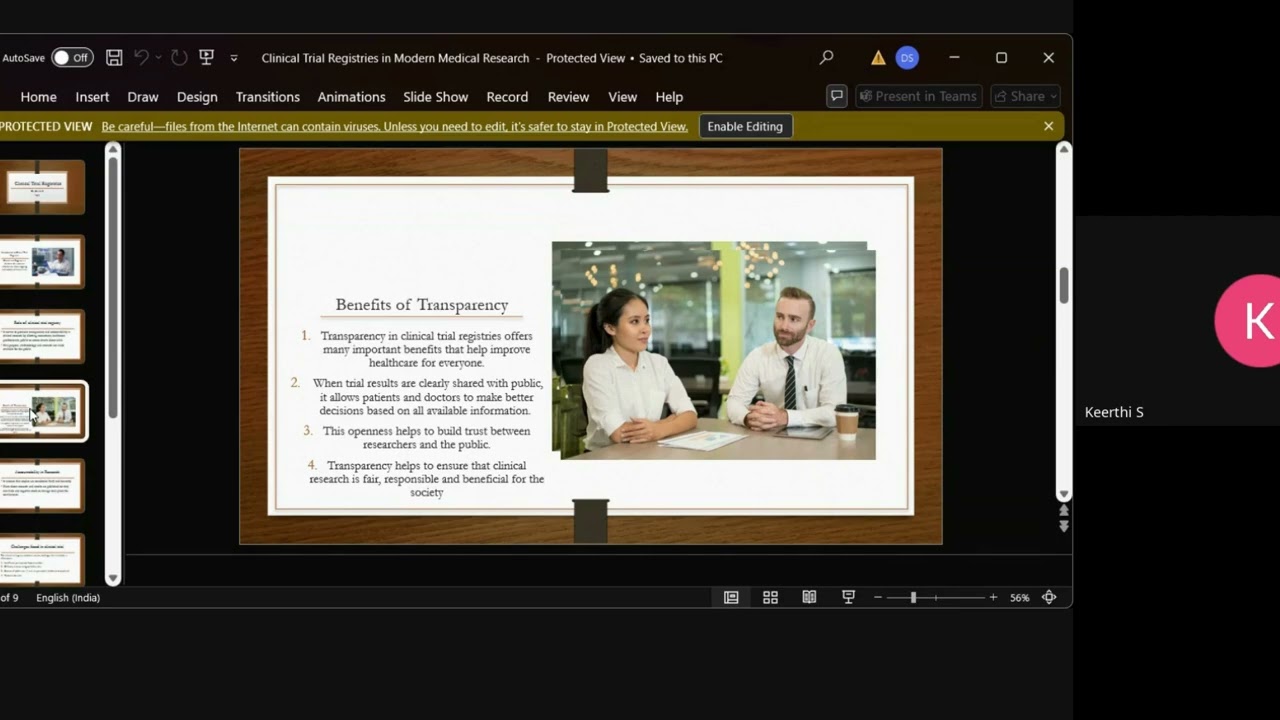Click the Search magnifier icon
Viewport: 1280px width, 720px height.
(826, 58)
